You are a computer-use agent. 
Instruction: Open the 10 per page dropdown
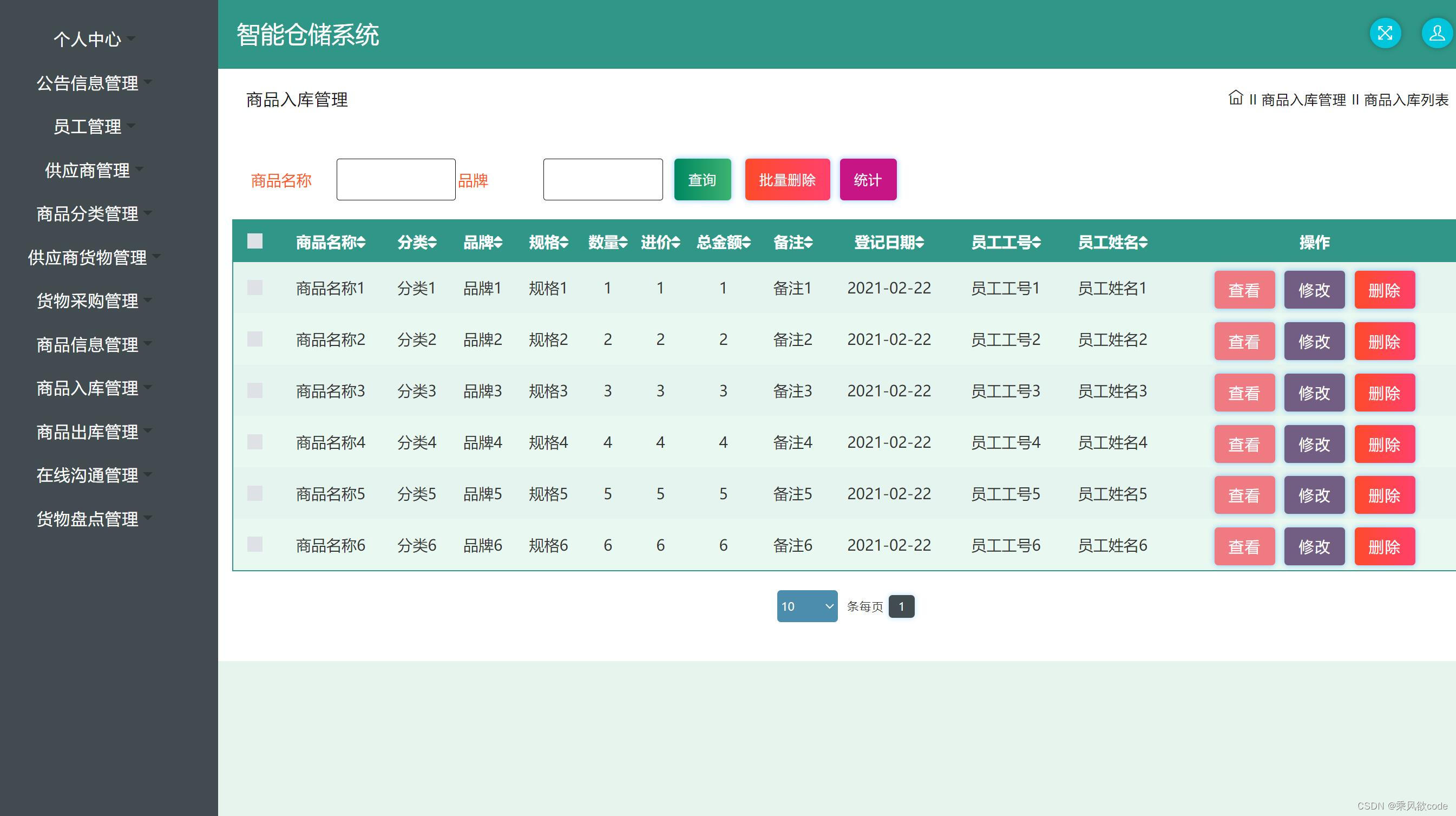806,606
